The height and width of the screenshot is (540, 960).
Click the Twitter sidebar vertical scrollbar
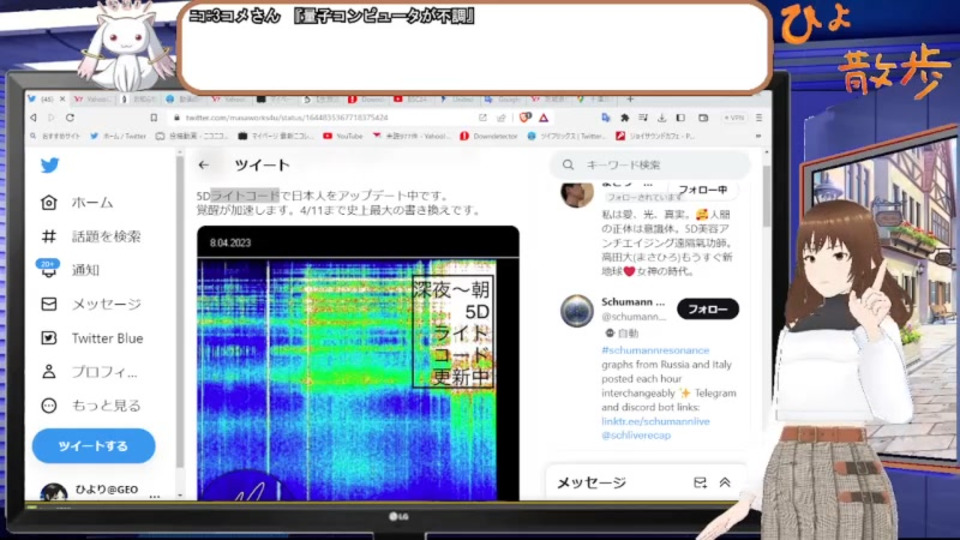(180, 312)
